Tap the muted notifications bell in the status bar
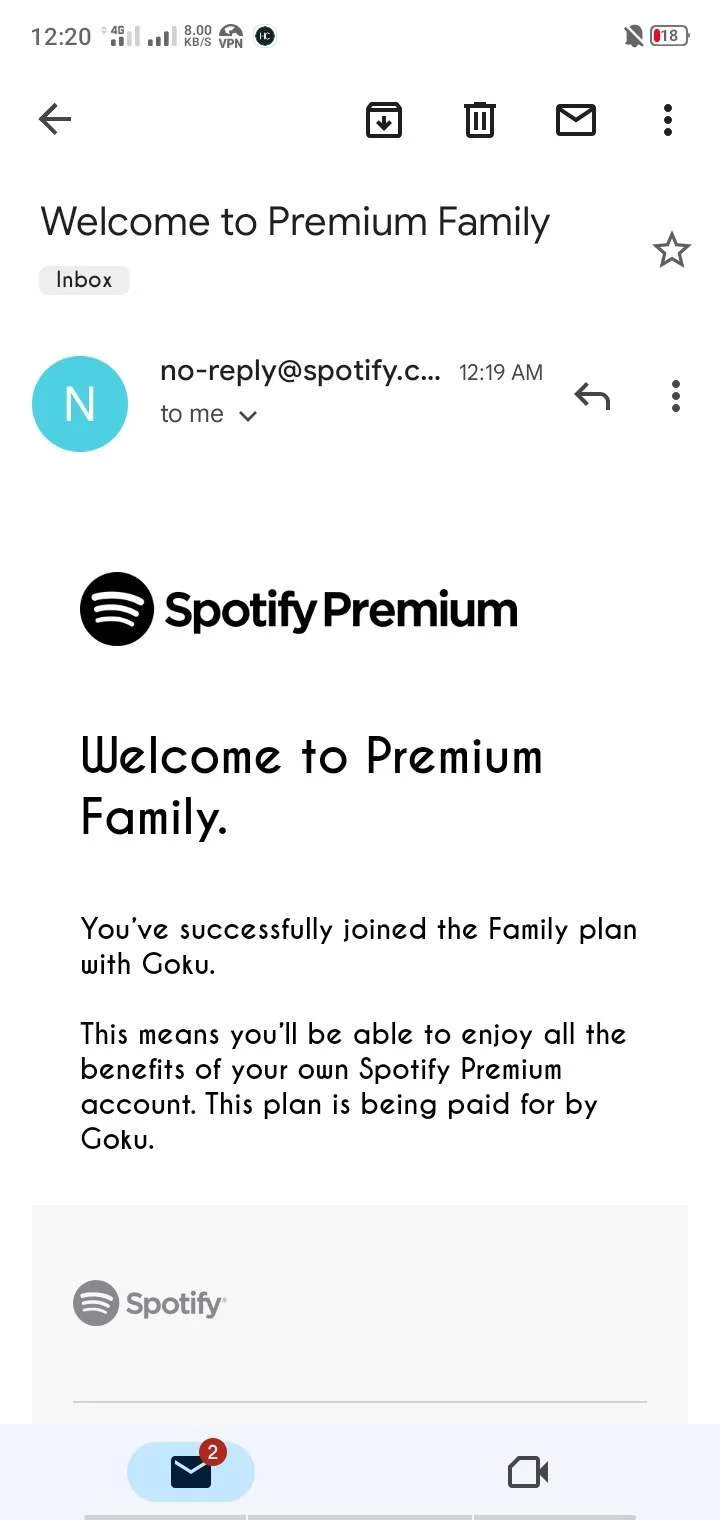The height and width of the screenshot is (1520, 720). [633, 37]
